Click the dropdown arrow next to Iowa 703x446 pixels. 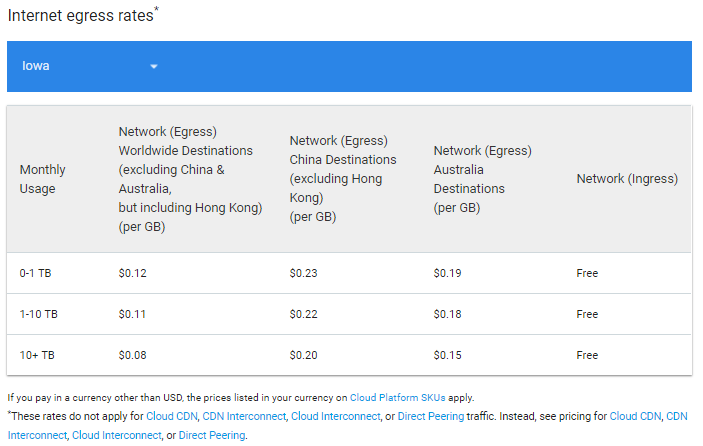[154, 66]
